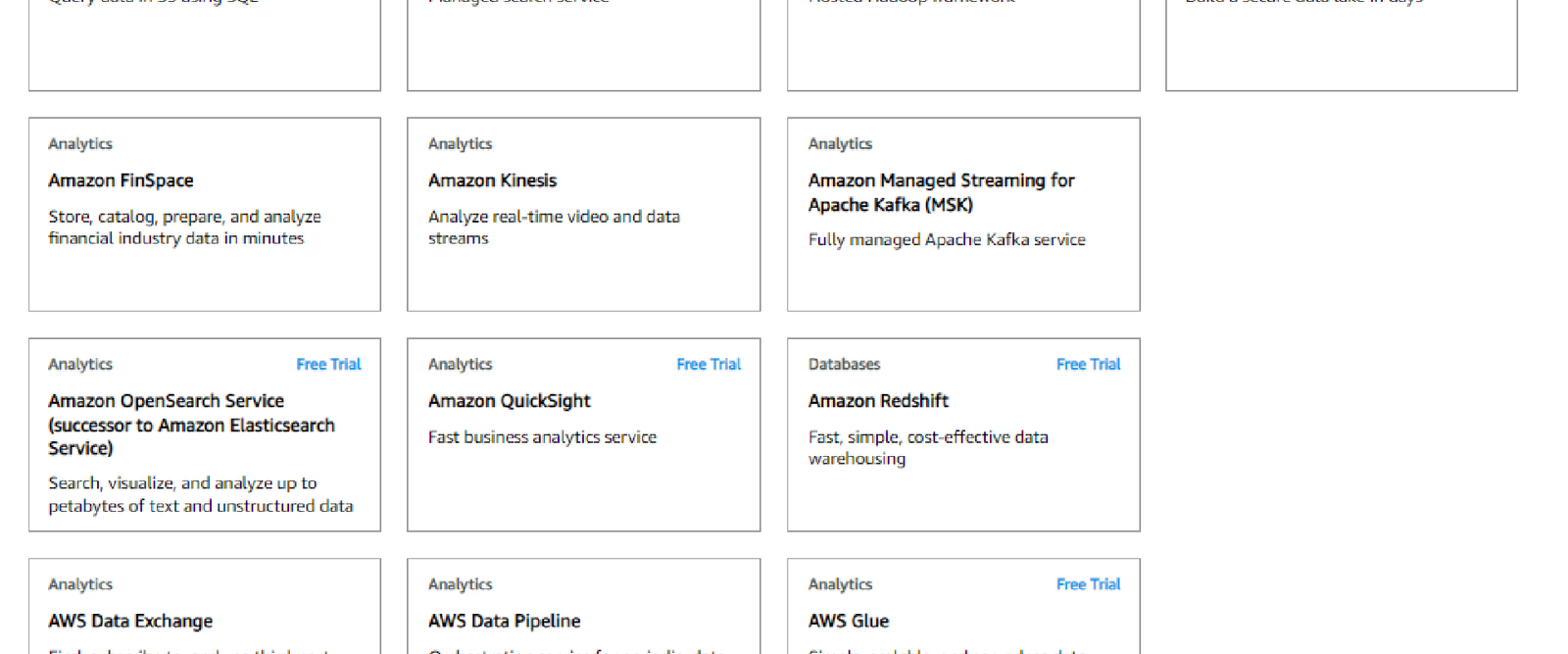Click the 'Fast business analytics service' description
This screenshot has height=654, width=1568.
(542, 437)
